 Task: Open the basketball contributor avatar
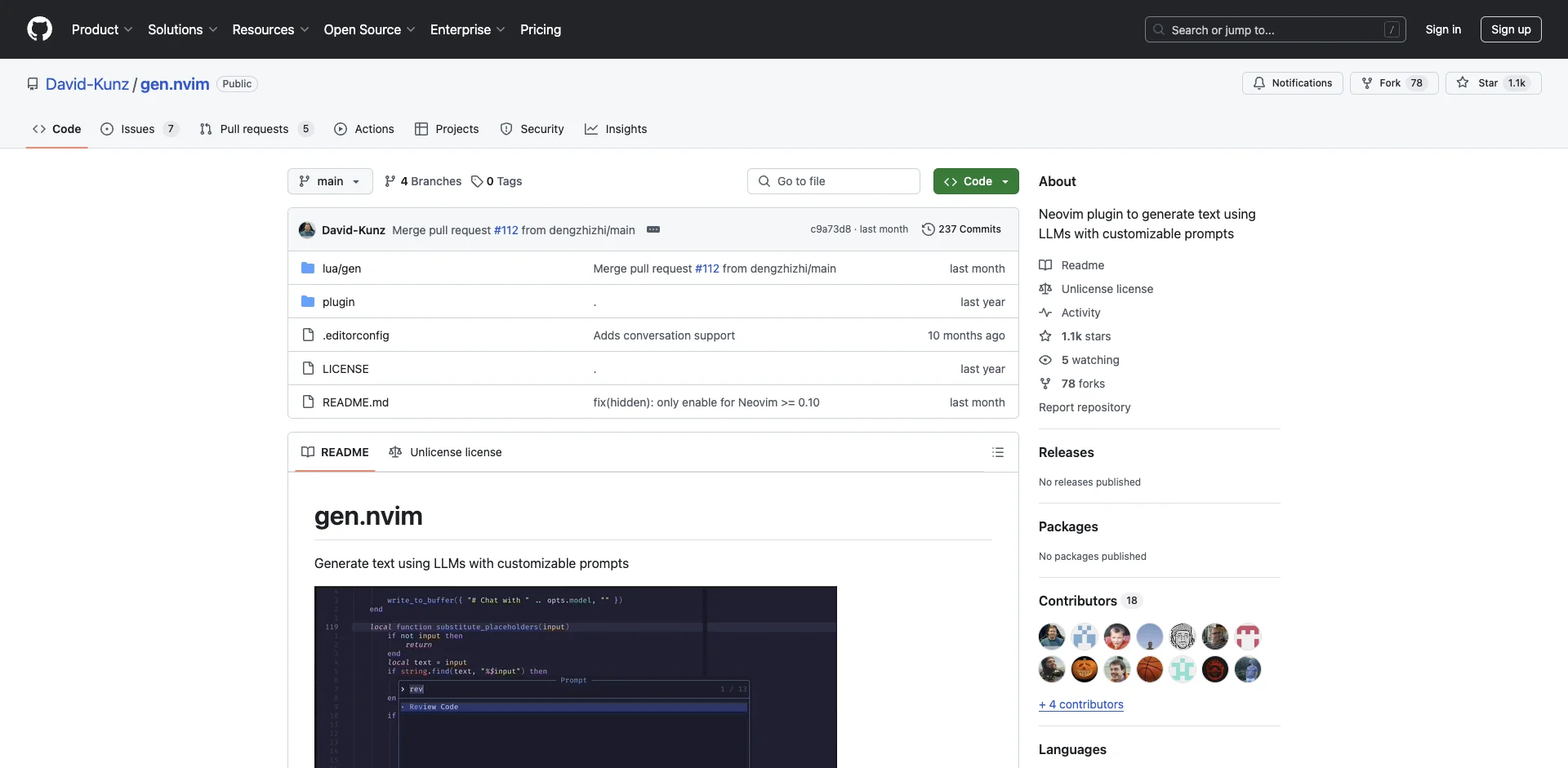click(1150, 669)
